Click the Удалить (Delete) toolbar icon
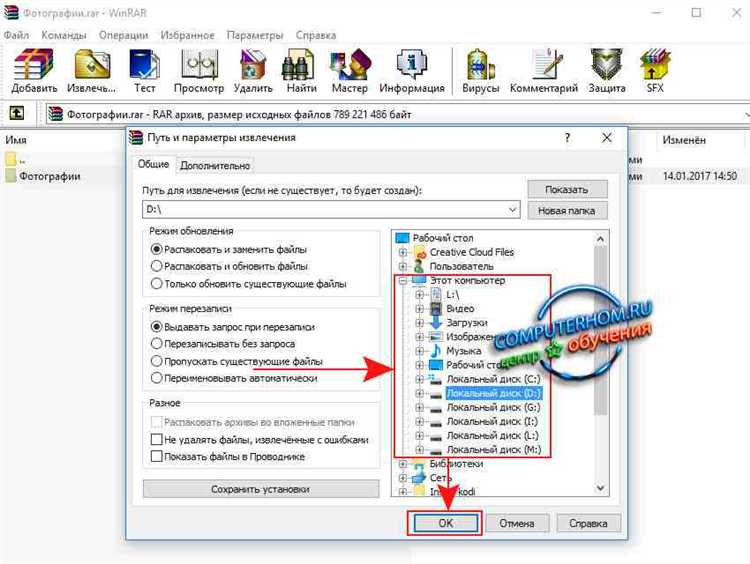 [253, 70]
